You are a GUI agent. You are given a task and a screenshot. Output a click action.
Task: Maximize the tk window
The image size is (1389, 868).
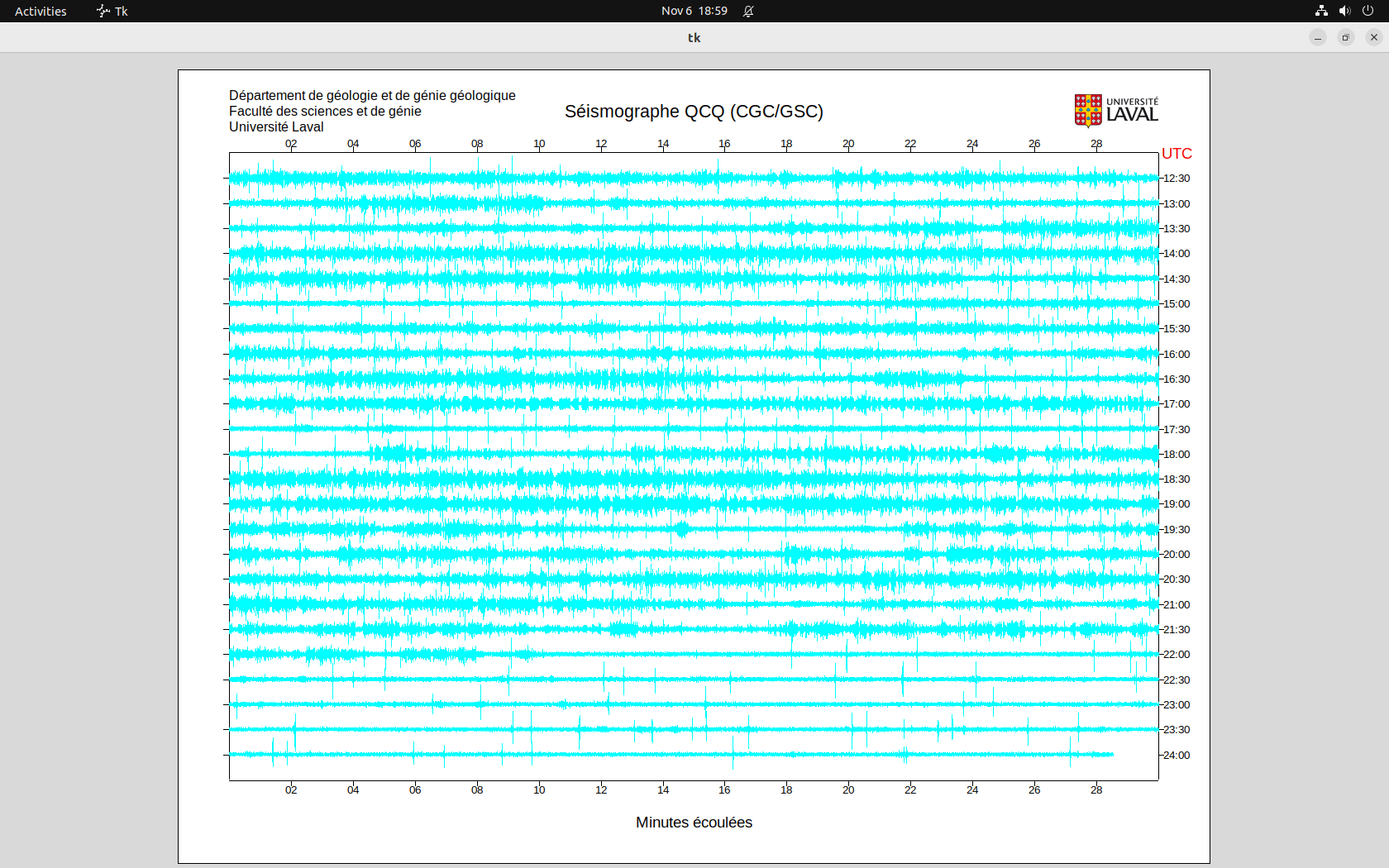click(1346, 37)
